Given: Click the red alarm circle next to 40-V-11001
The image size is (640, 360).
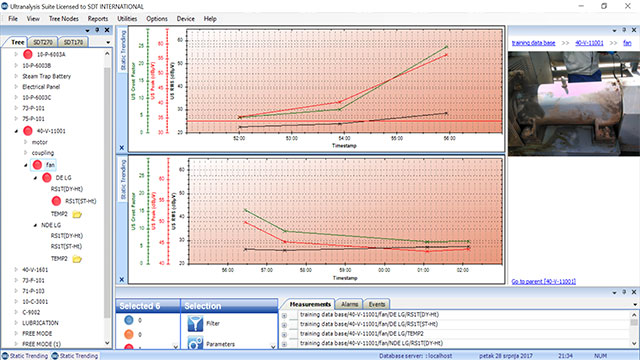Looking at the screenshot, I should (28, 131).
